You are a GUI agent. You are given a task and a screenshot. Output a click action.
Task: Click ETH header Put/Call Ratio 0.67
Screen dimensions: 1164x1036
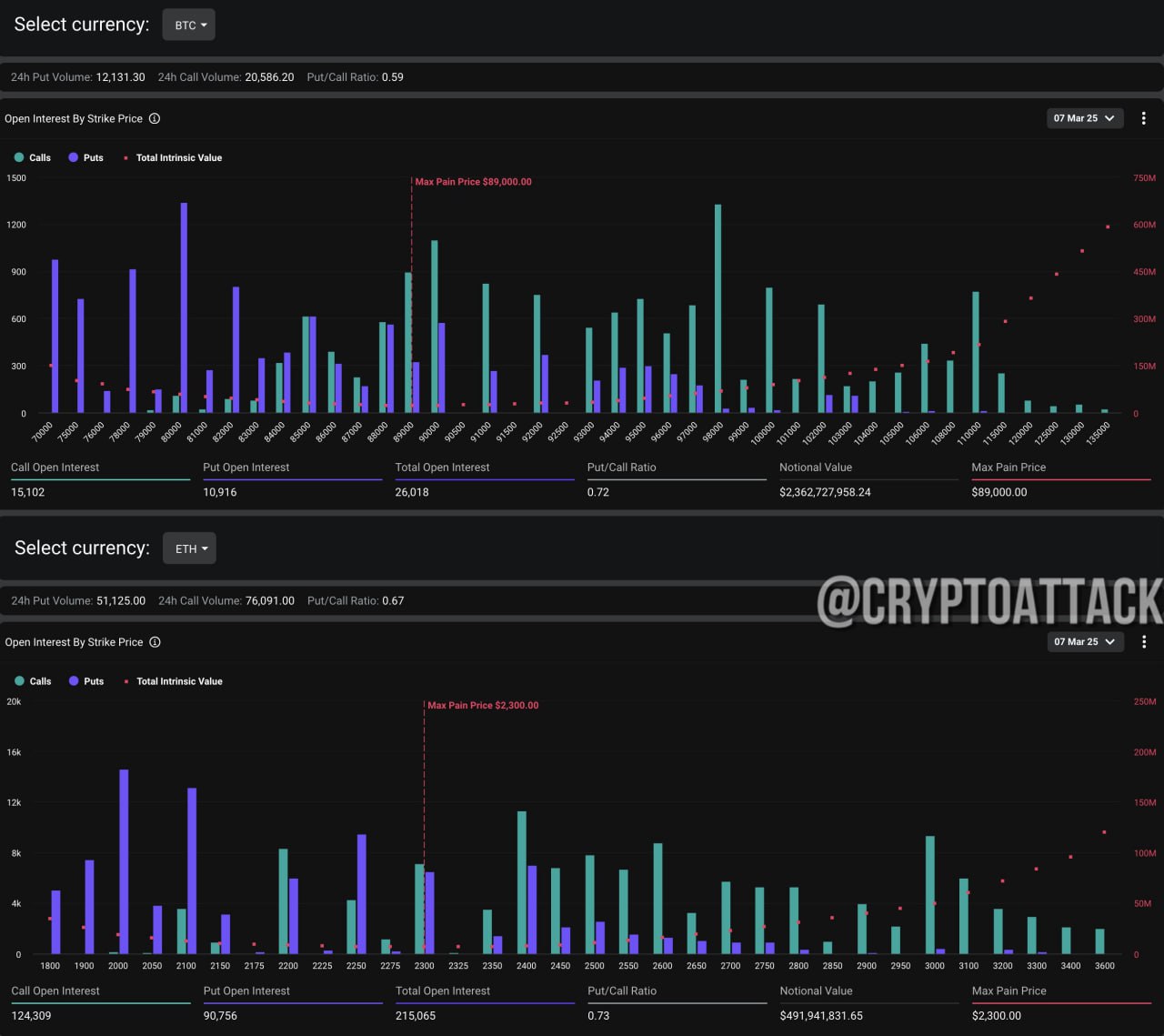point(356,601)
